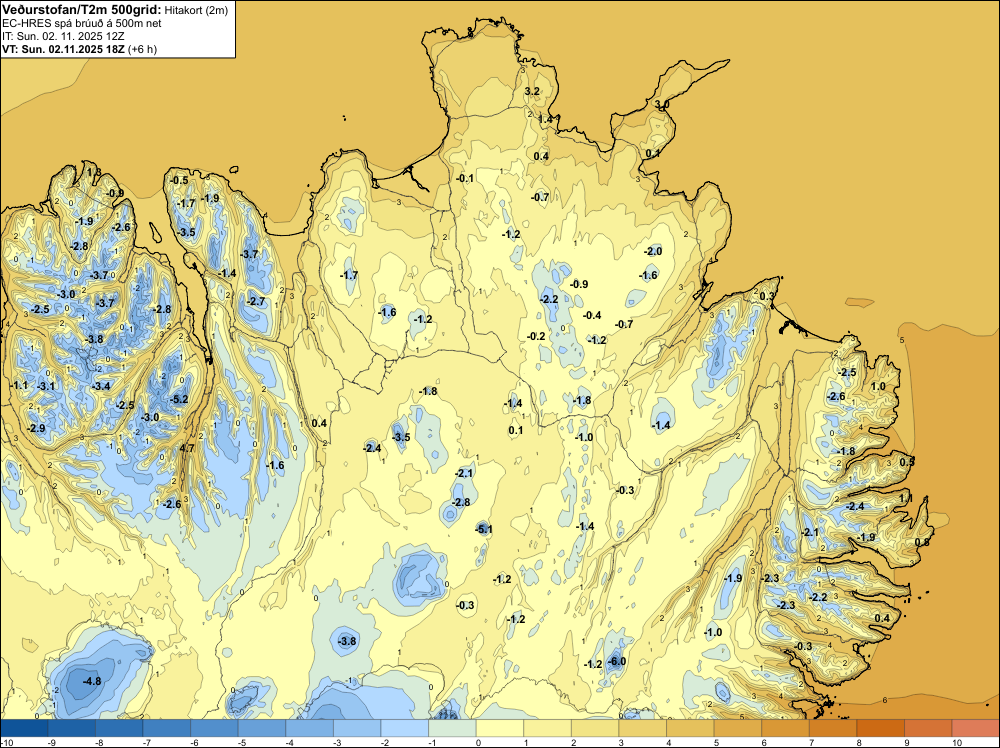Click the '(+6 h)' forecast offset text
The height and width of the screenshot is (748, 1000).
pyautogui.click(x=142, y=49)
